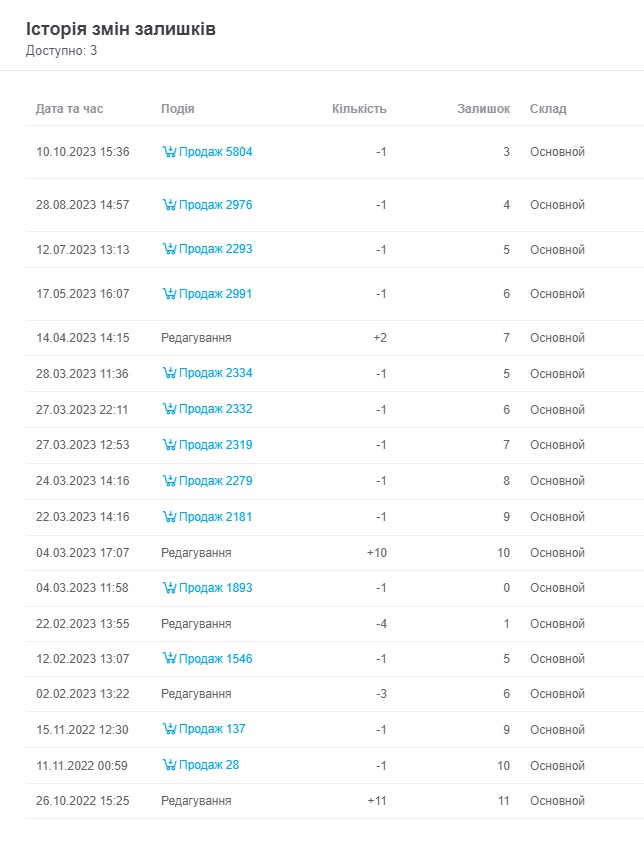Open sale link Продаж 2279

click(215, 481)
